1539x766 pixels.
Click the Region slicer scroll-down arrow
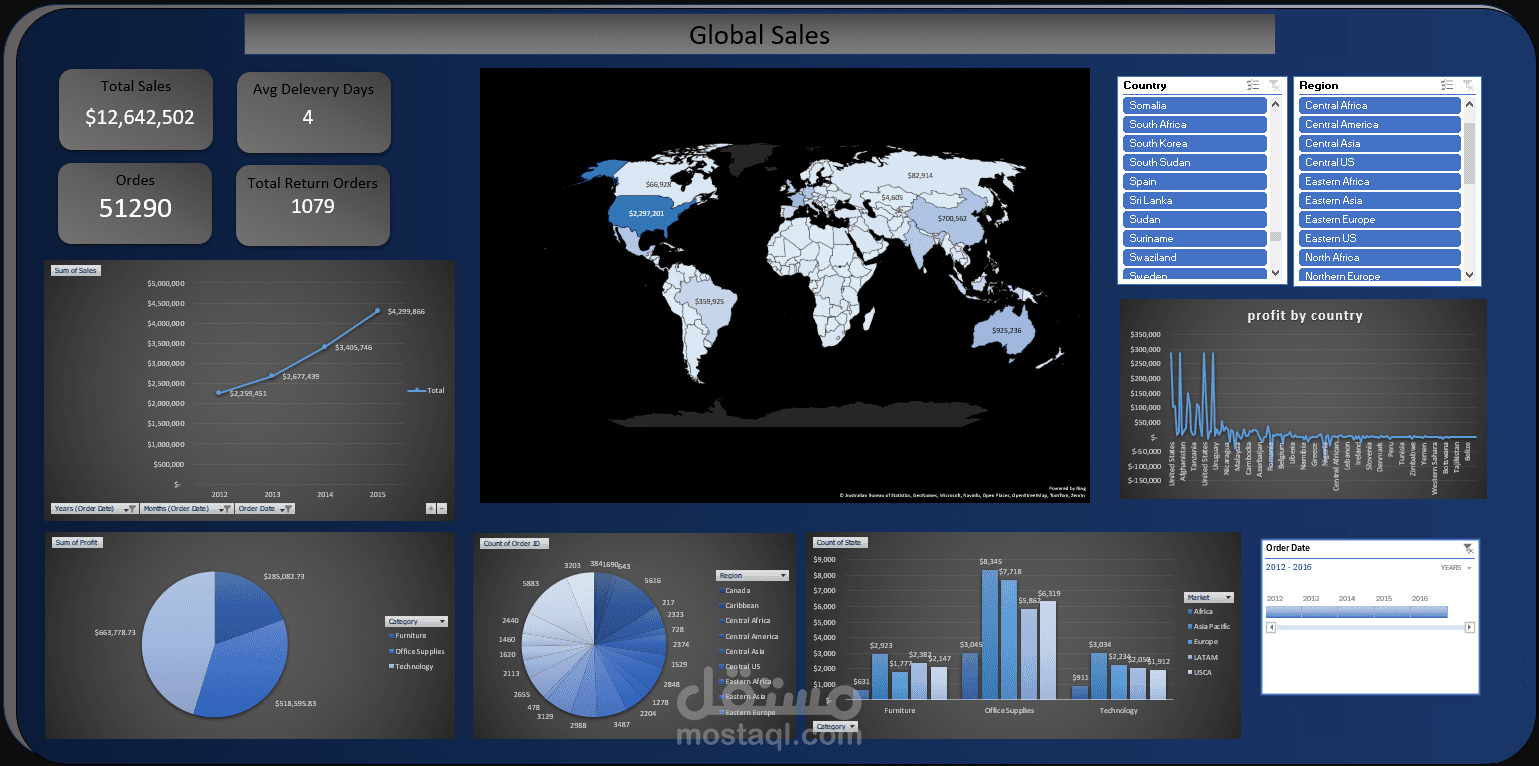1469,274
